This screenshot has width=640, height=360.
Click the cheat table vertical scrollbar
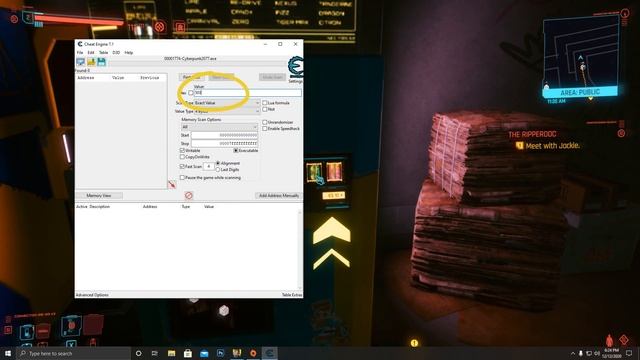(x=300, y=250)
